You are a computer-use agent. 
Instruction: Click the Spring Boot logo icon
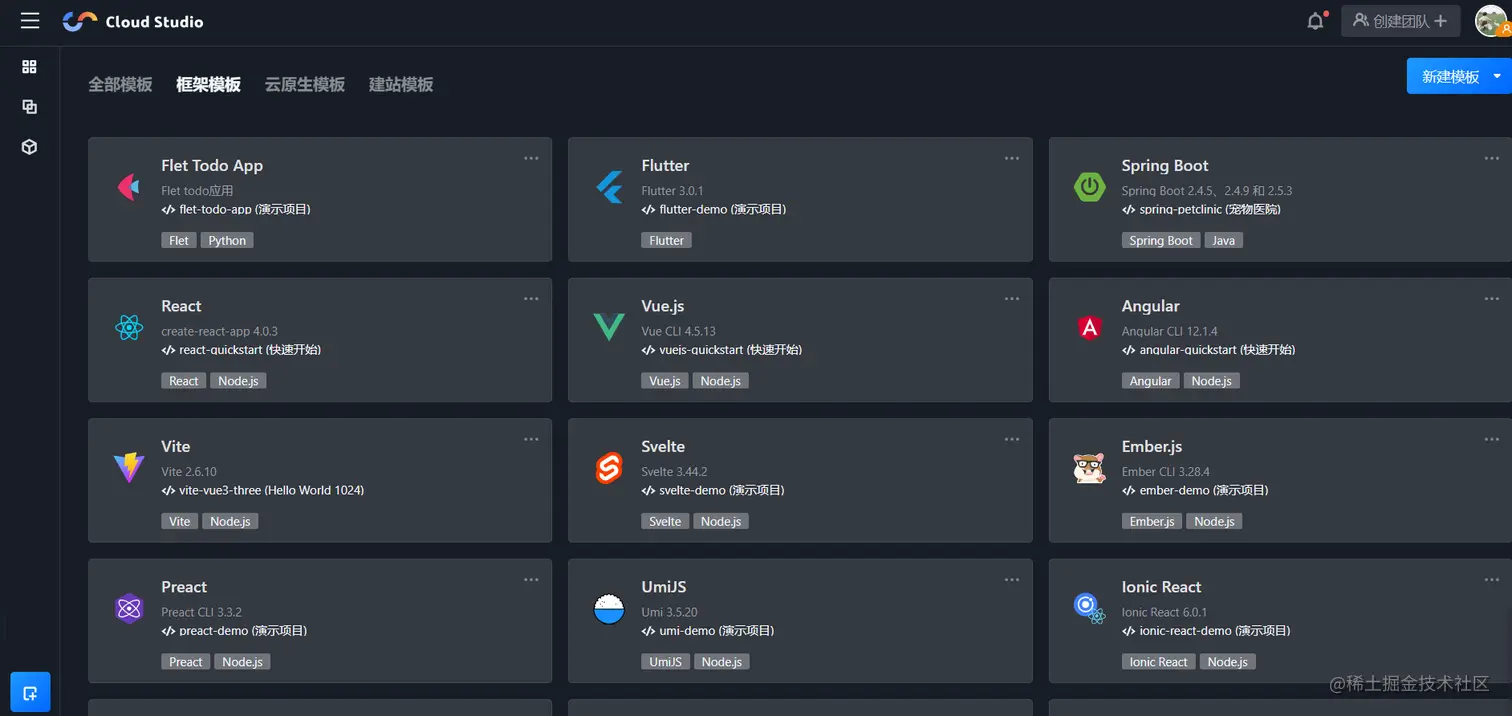coord(1089,187)
